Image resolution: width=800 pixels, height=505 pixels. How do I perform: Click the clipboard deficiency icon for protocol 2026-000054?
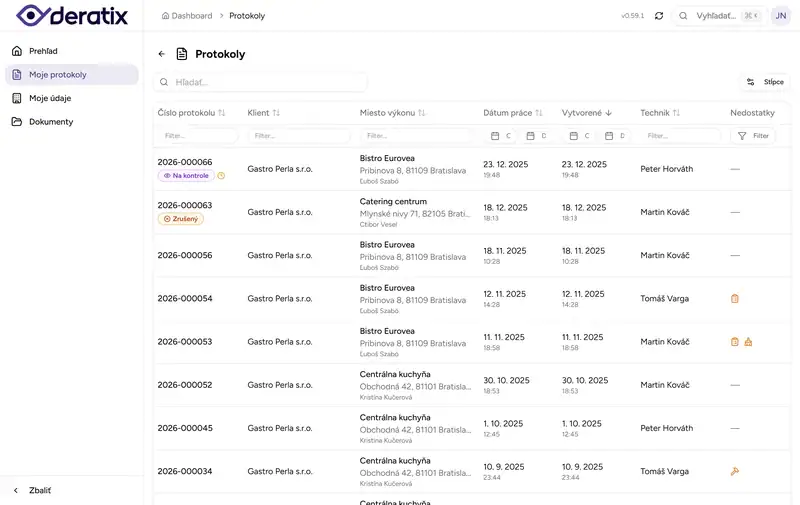(735, 298)
